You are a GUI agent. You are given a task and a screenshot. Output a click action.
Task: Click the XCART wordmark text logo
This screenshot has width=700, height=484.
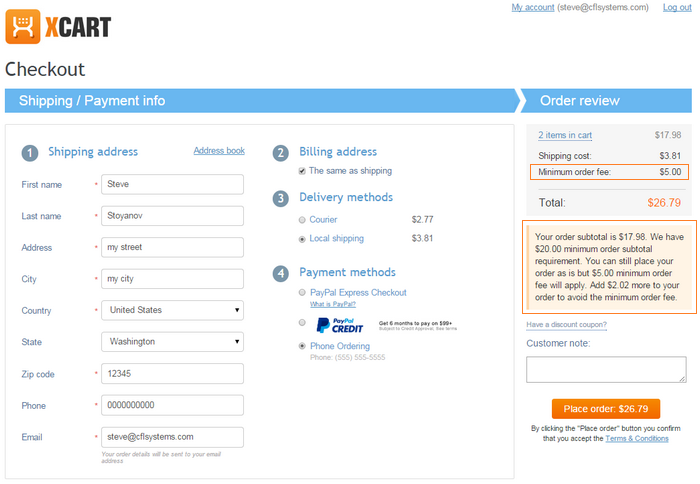(78, 27)
